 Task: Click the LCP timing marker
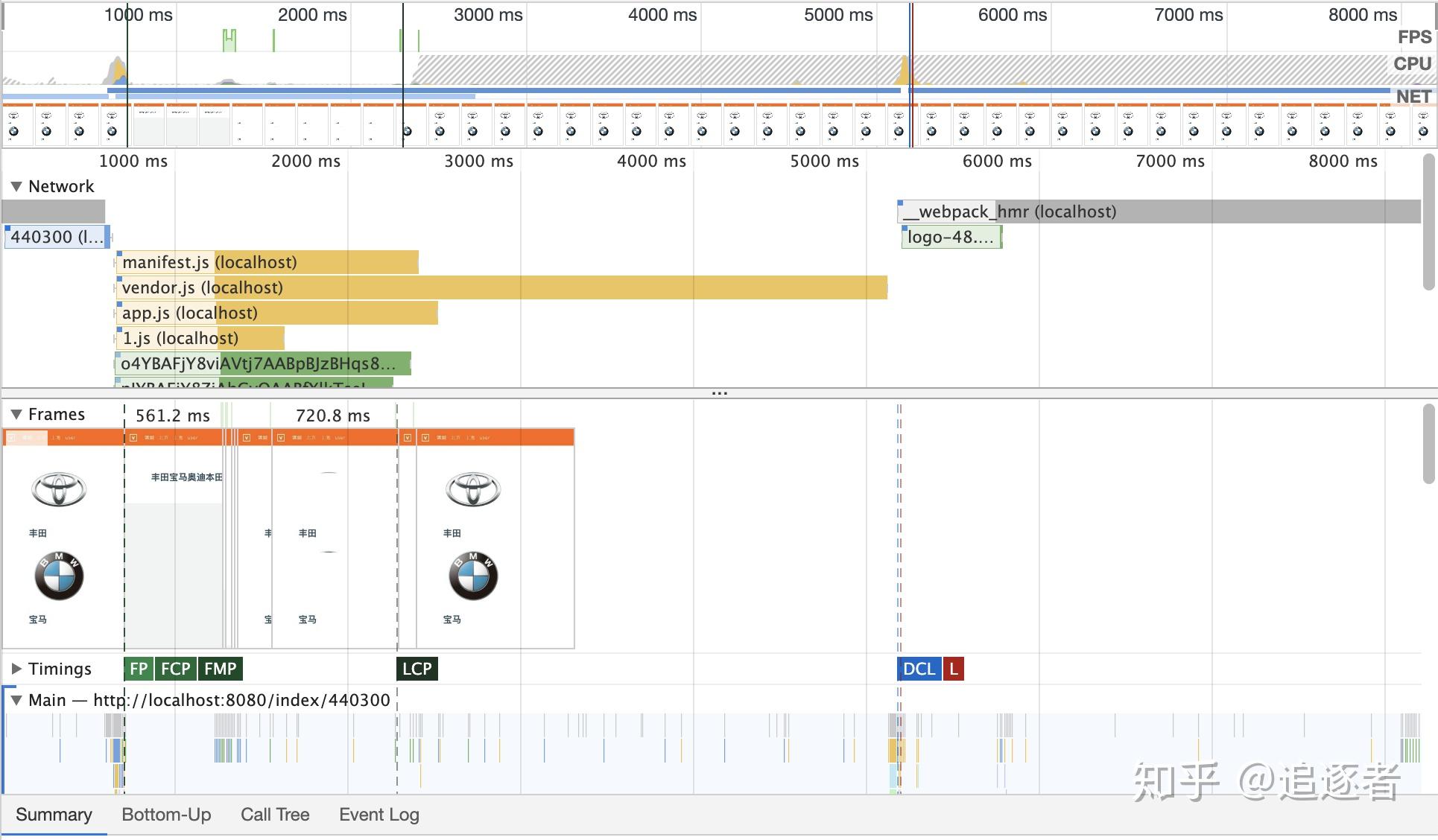(x=416, y=669)
